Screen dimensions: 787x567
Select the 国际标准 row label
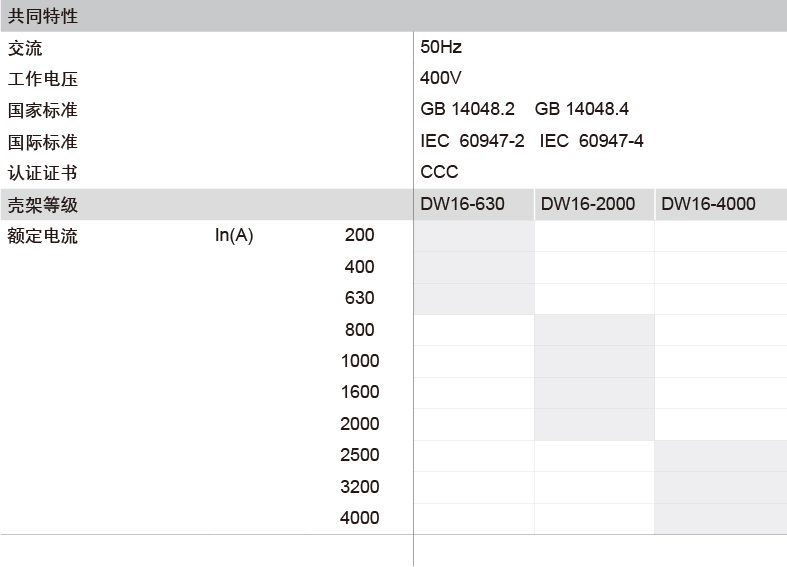43,142
